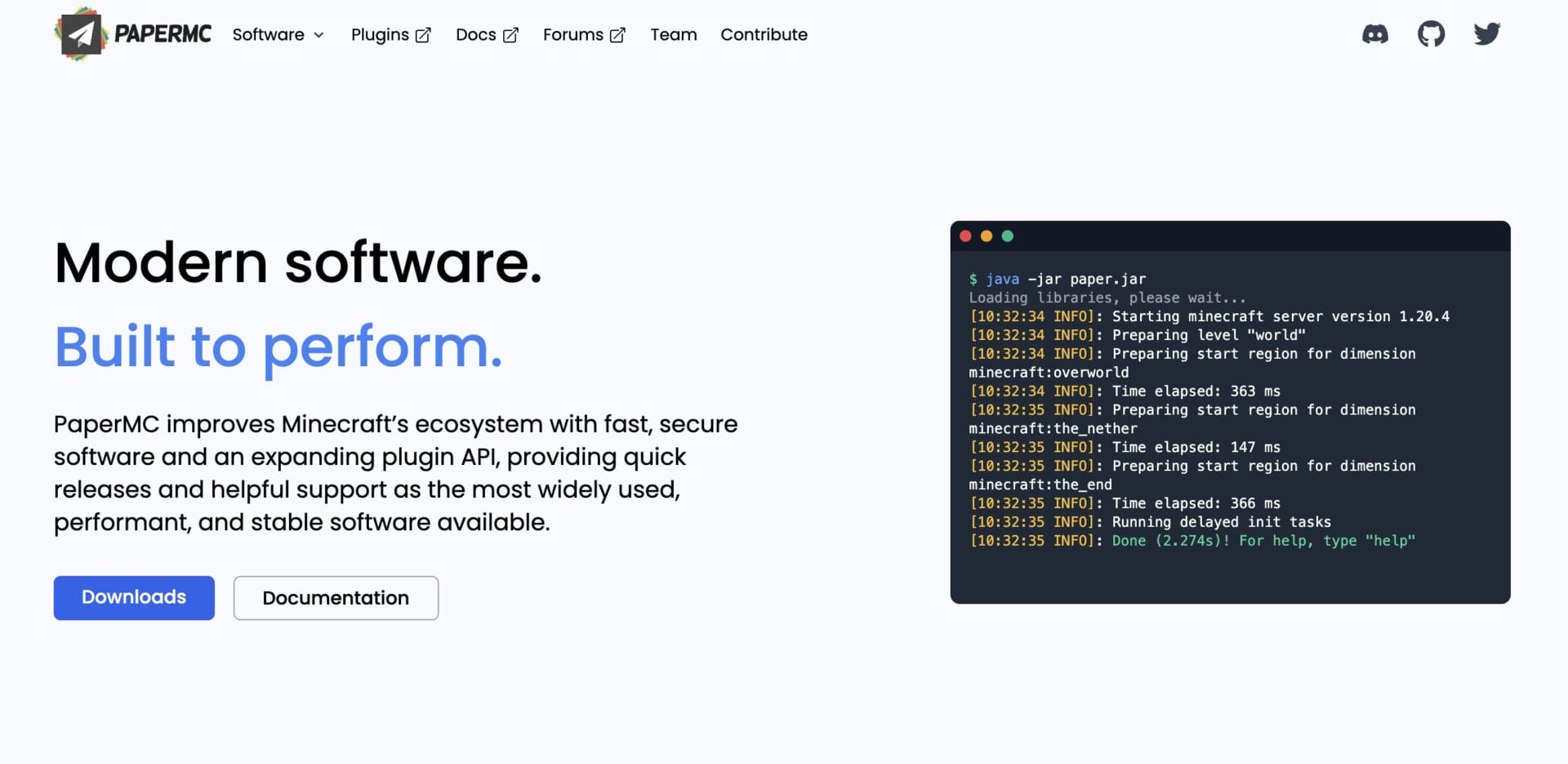Navigate to the Contribute page
Screen dimensions: 1568x764
(x=764, y=34)
